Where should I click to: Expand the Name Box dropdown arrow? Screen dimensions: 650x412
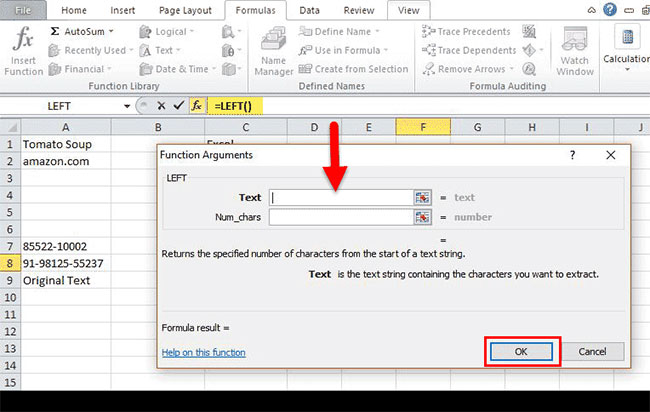click(127, 107)
